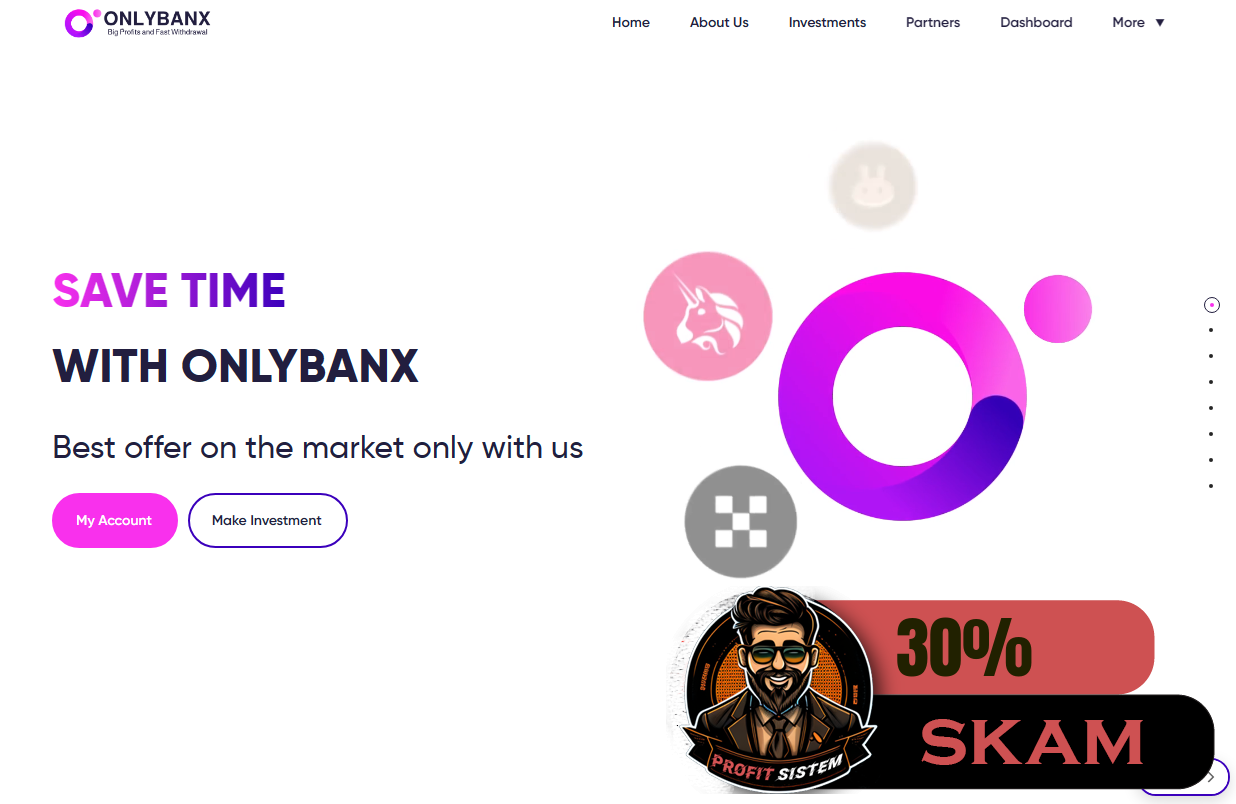This screenshot has height=804, width=1236.
Task: Click the ONLYBANX logo in the header
Action: [137, 22]
